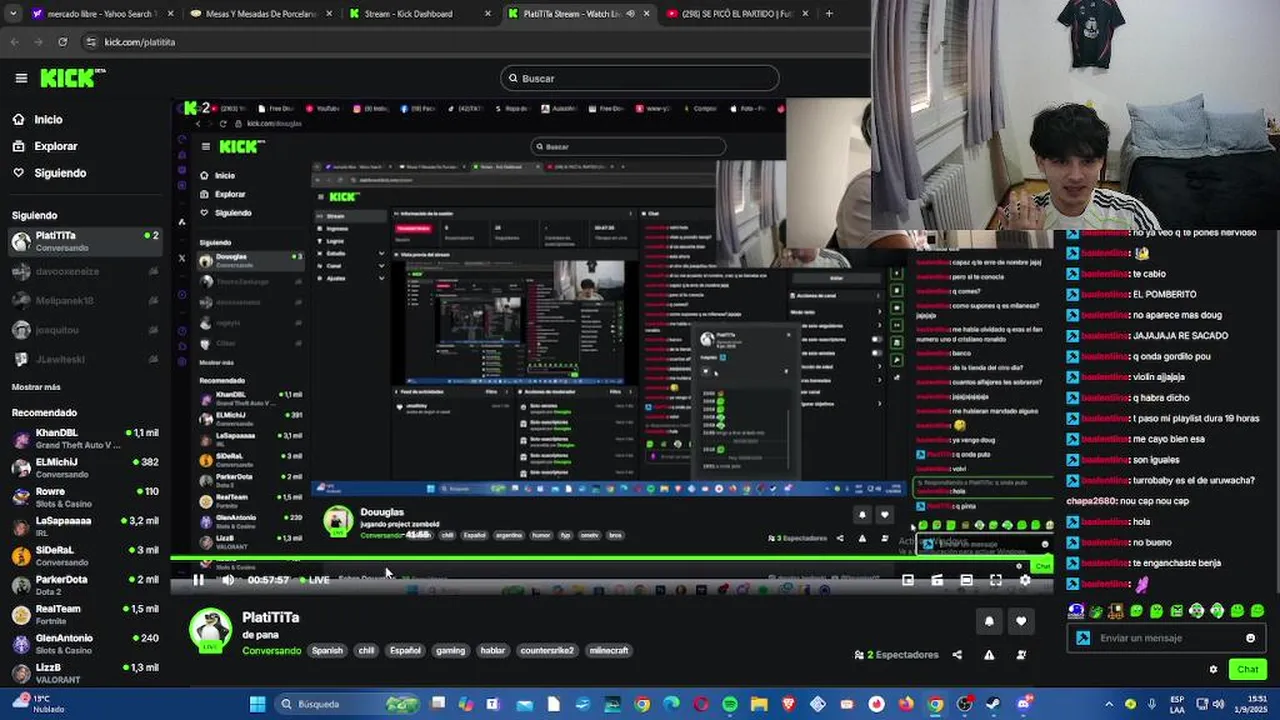The height and width of the screenshot is (720, 1280).
Task: Open a new browser tab
Action: (829, 14)
